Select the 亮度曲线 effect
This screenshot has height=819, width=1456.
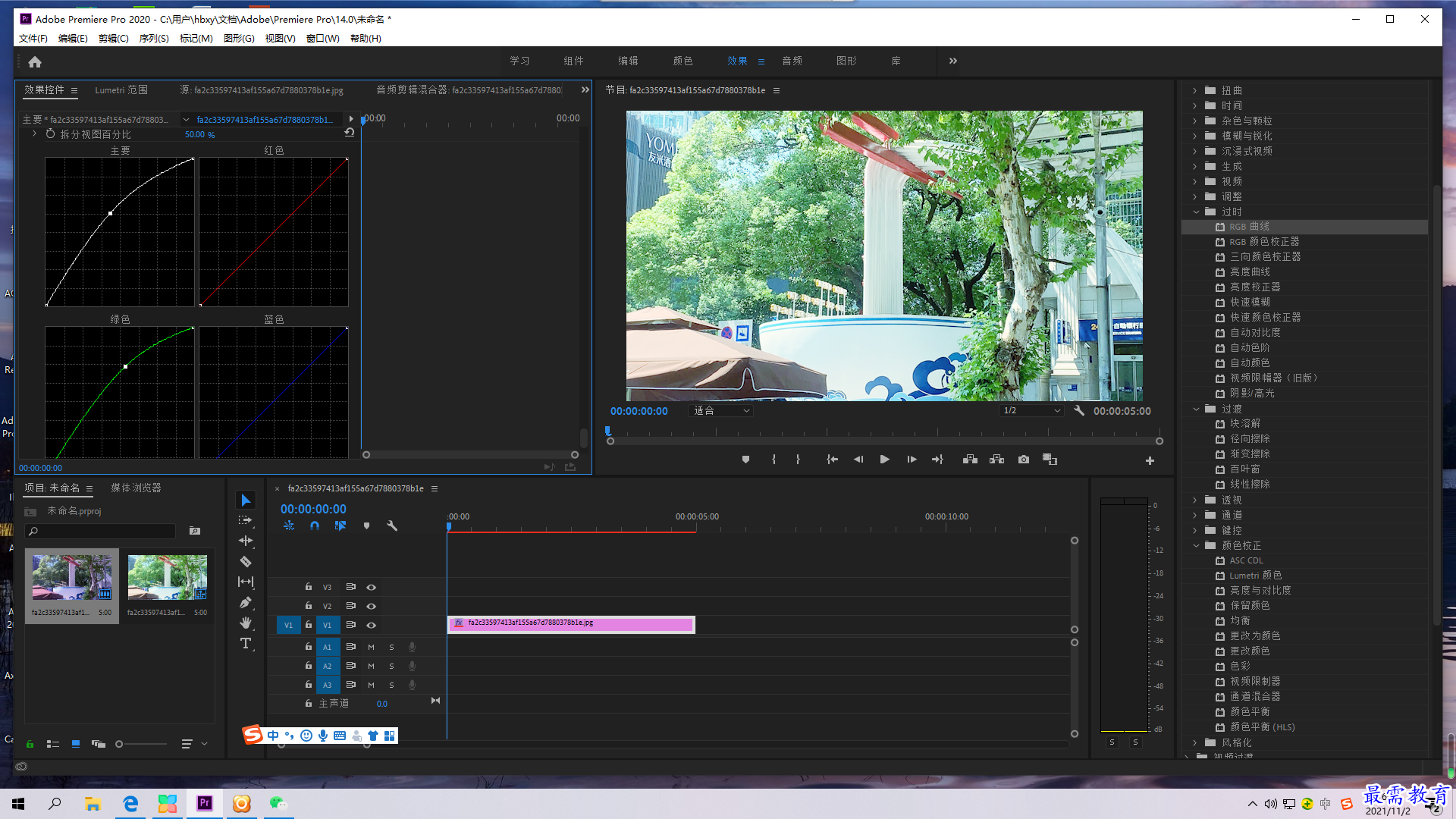coord(1250,272)
